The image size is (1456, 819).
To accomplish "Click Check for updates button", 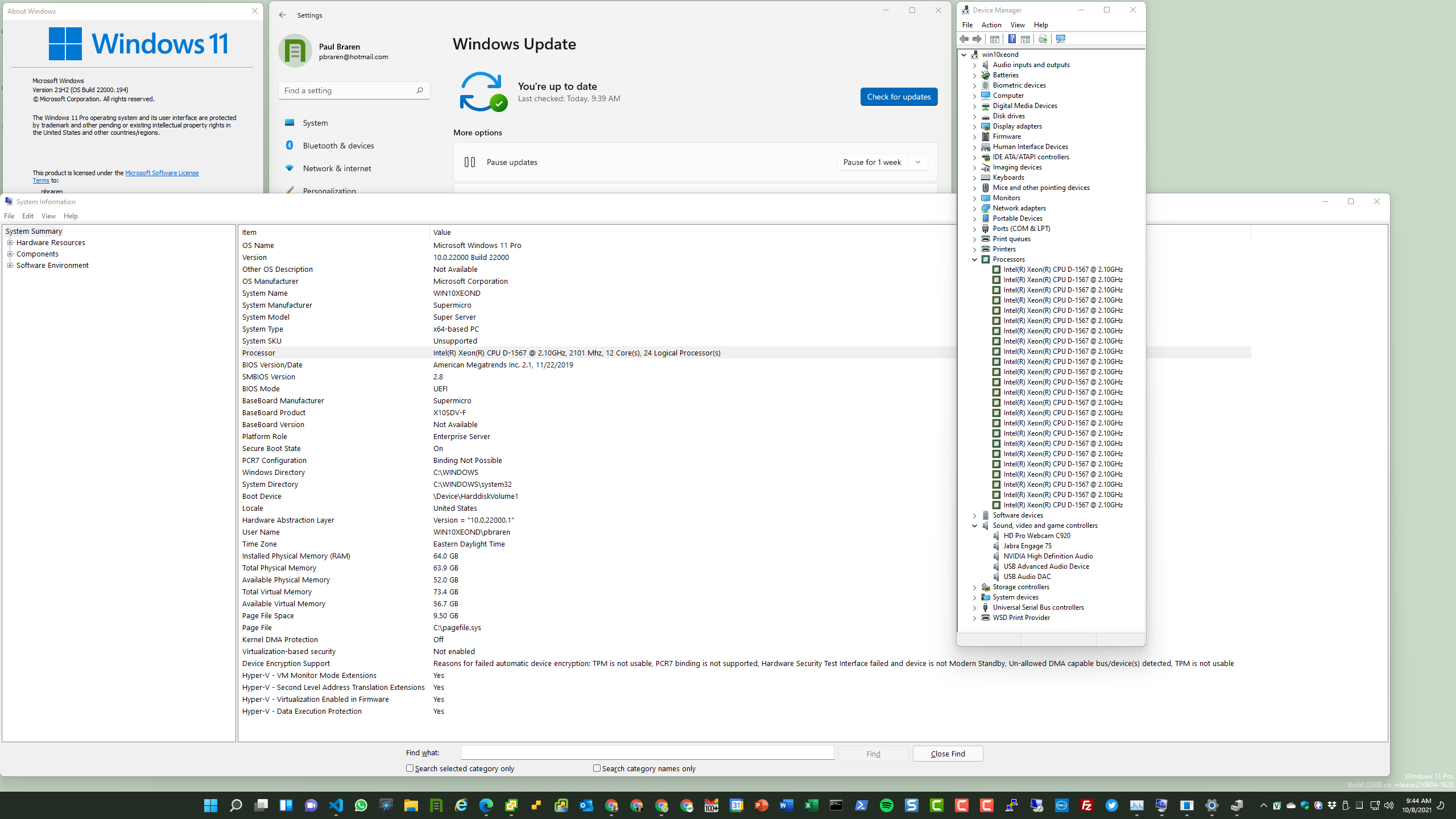I will 899,97.
